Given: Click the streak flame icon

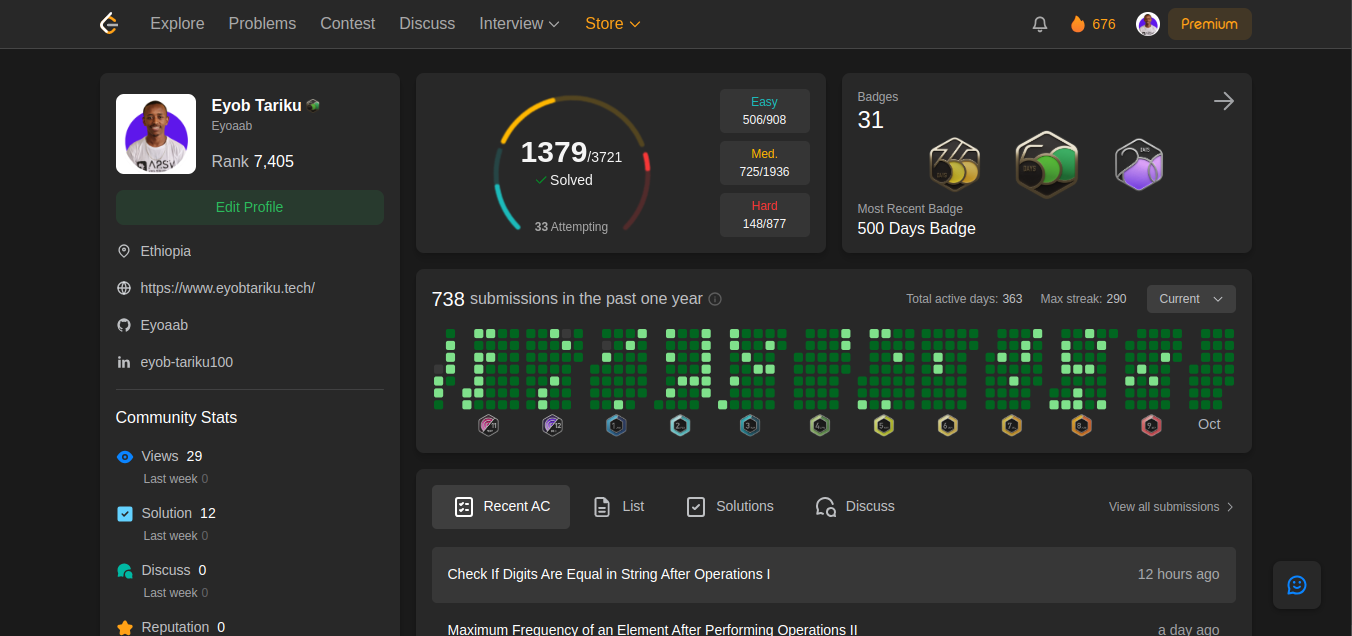Looking at the screenshot, I should coord(1078,24).
